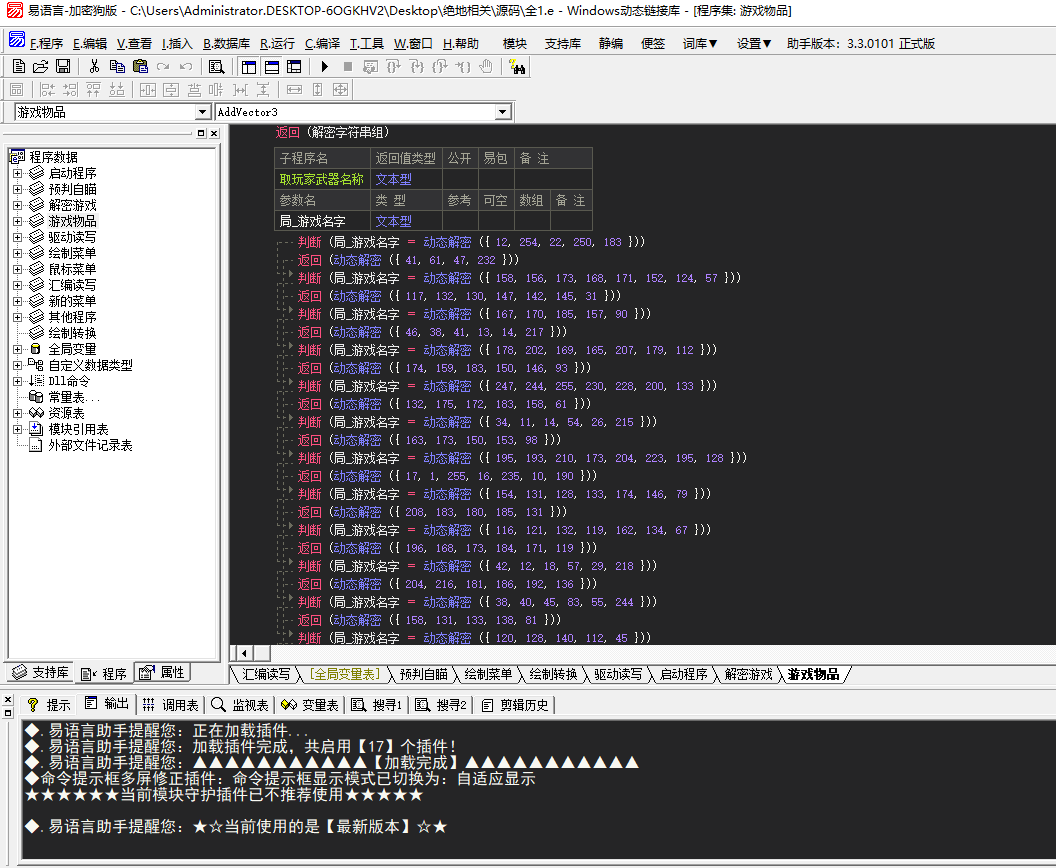Toggle the combined panels layout icon

pos(294,67)
